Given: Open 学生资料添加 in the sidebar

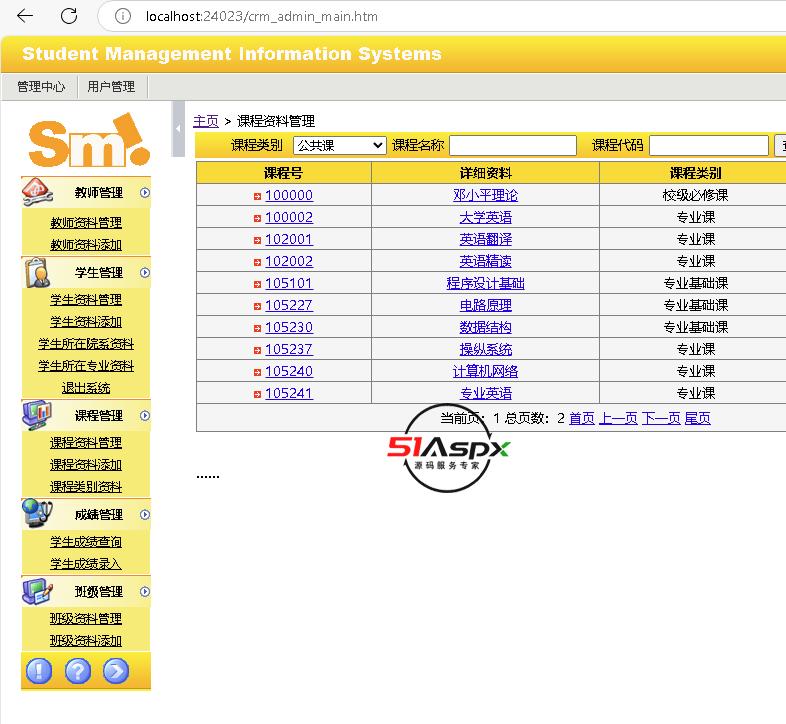Looking at the screenshot, I should click(86, 322).
